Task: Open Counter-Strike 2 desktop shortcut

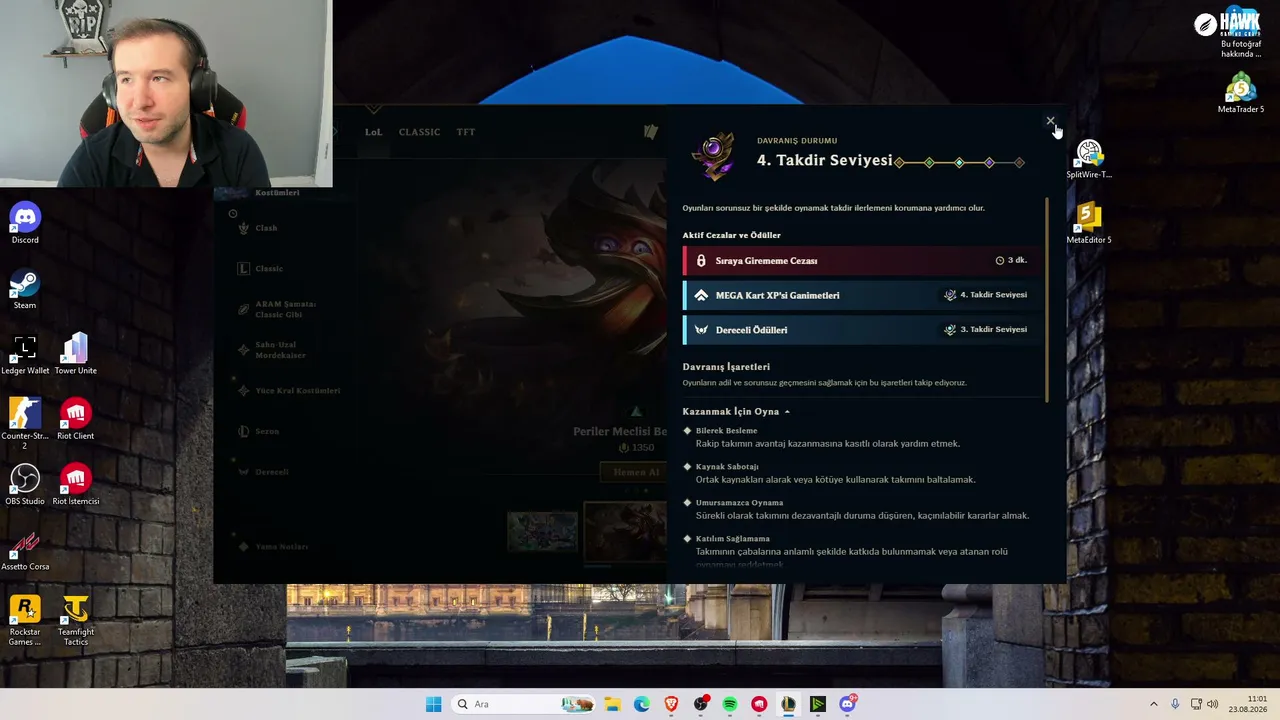Action: click(25, 424)
